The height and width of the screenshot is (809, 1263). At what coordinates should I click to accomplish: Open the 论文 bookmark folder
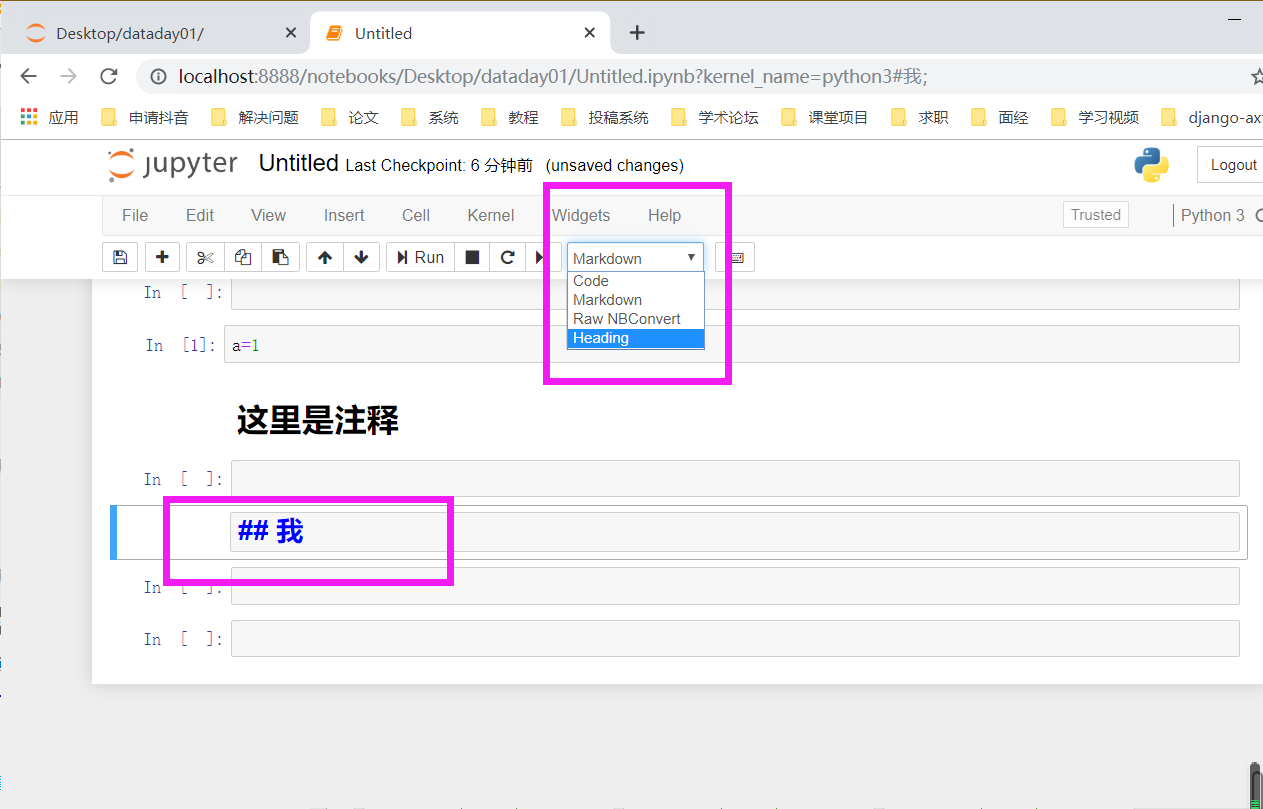point(350,117)
